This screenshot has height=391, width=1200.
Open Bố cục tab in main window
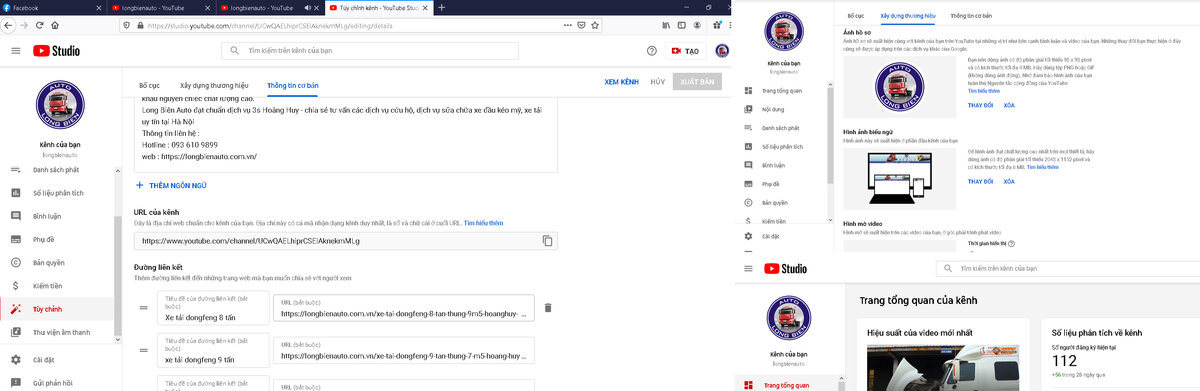(149, 86)
